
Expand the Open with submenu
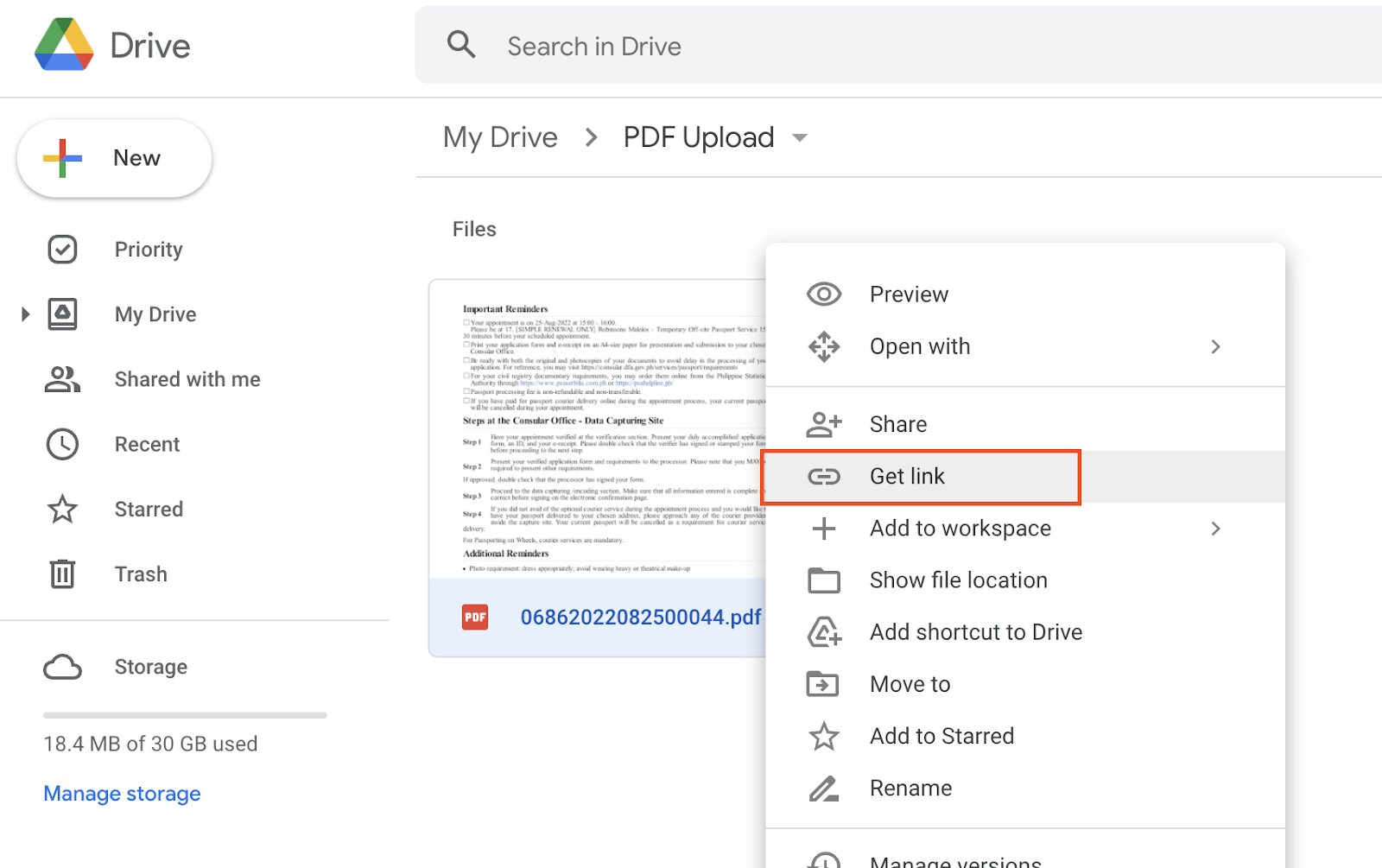pyautogui.click(x=1215, y=346)
